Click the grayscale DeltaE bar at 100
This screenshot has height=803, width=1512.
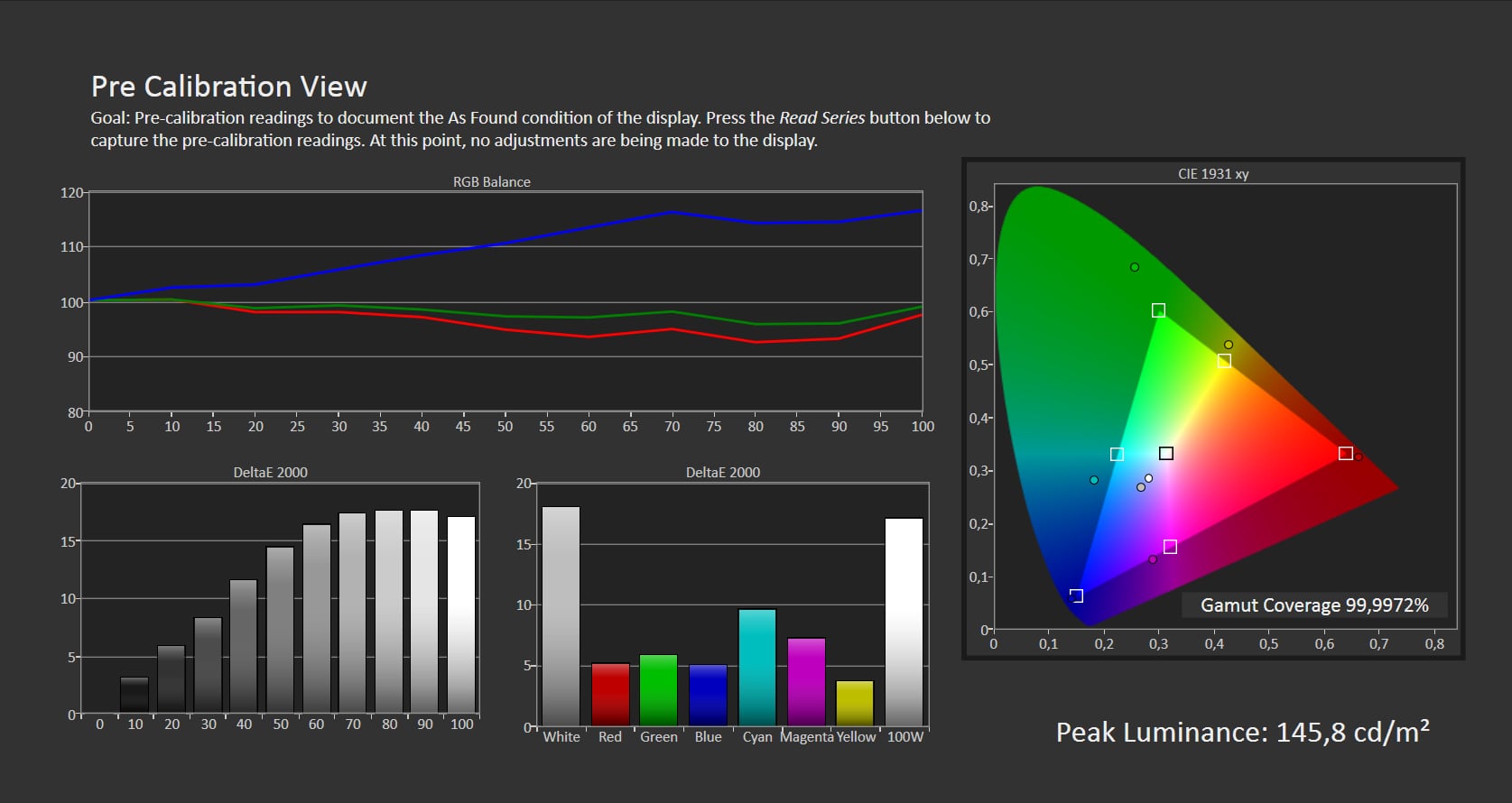pyautogui.click(x=461, y=614)
